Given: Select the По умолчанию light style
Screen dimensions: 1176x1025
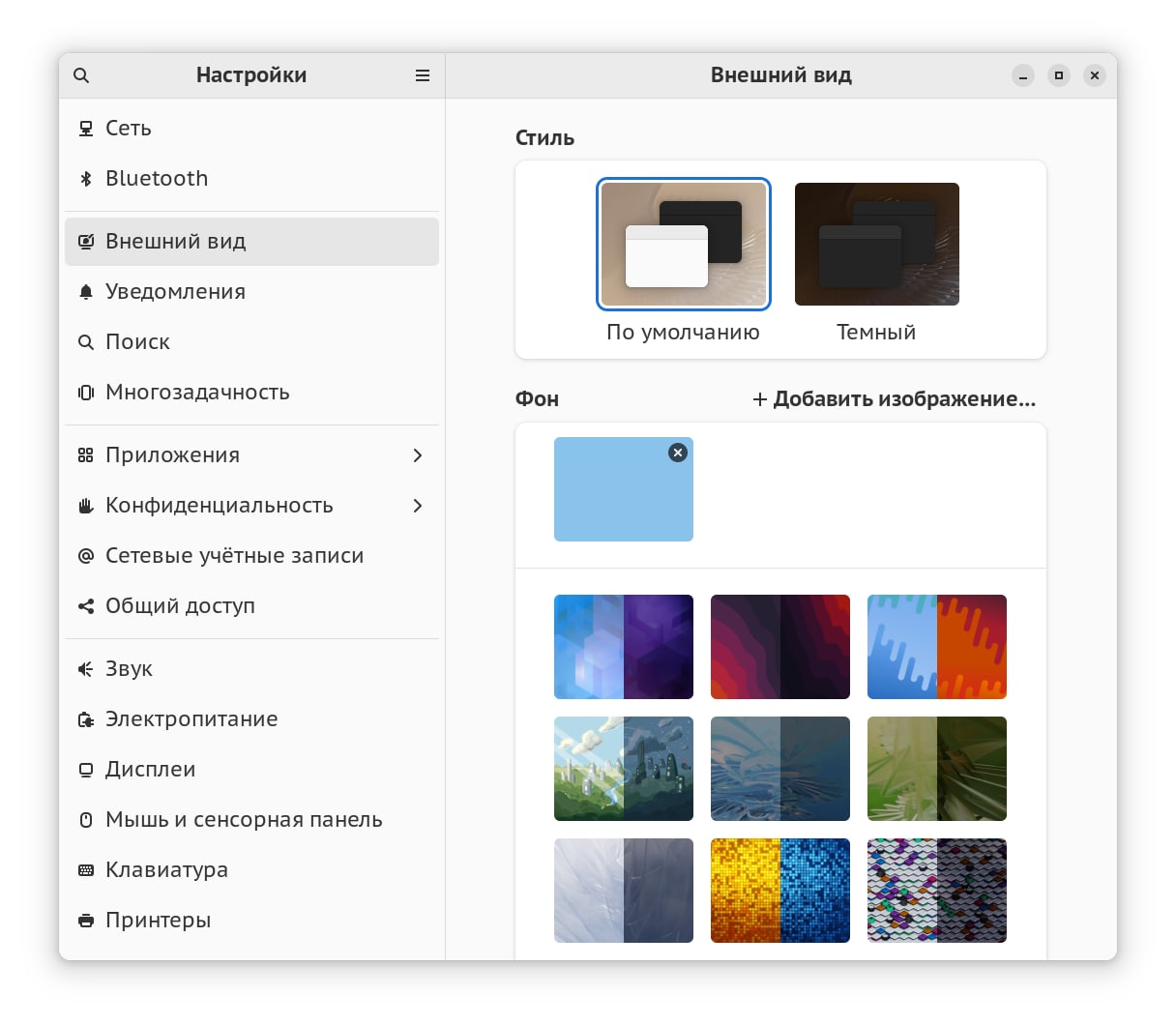Looking at the screenshot, I should click(x=684, y=245).
